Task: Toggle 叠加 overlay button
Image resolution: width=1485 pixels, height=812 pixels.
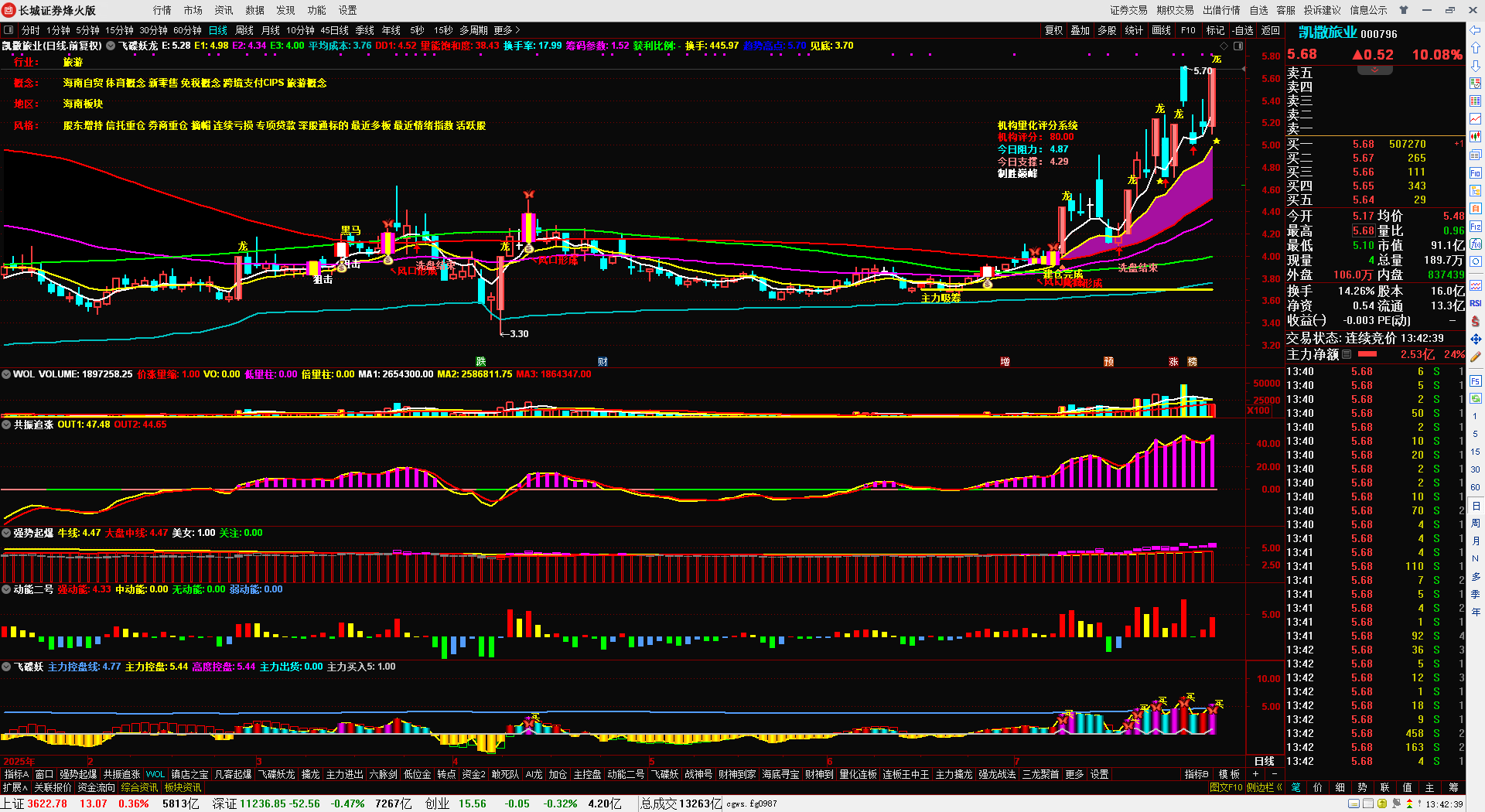Action: coord(1080,30)
